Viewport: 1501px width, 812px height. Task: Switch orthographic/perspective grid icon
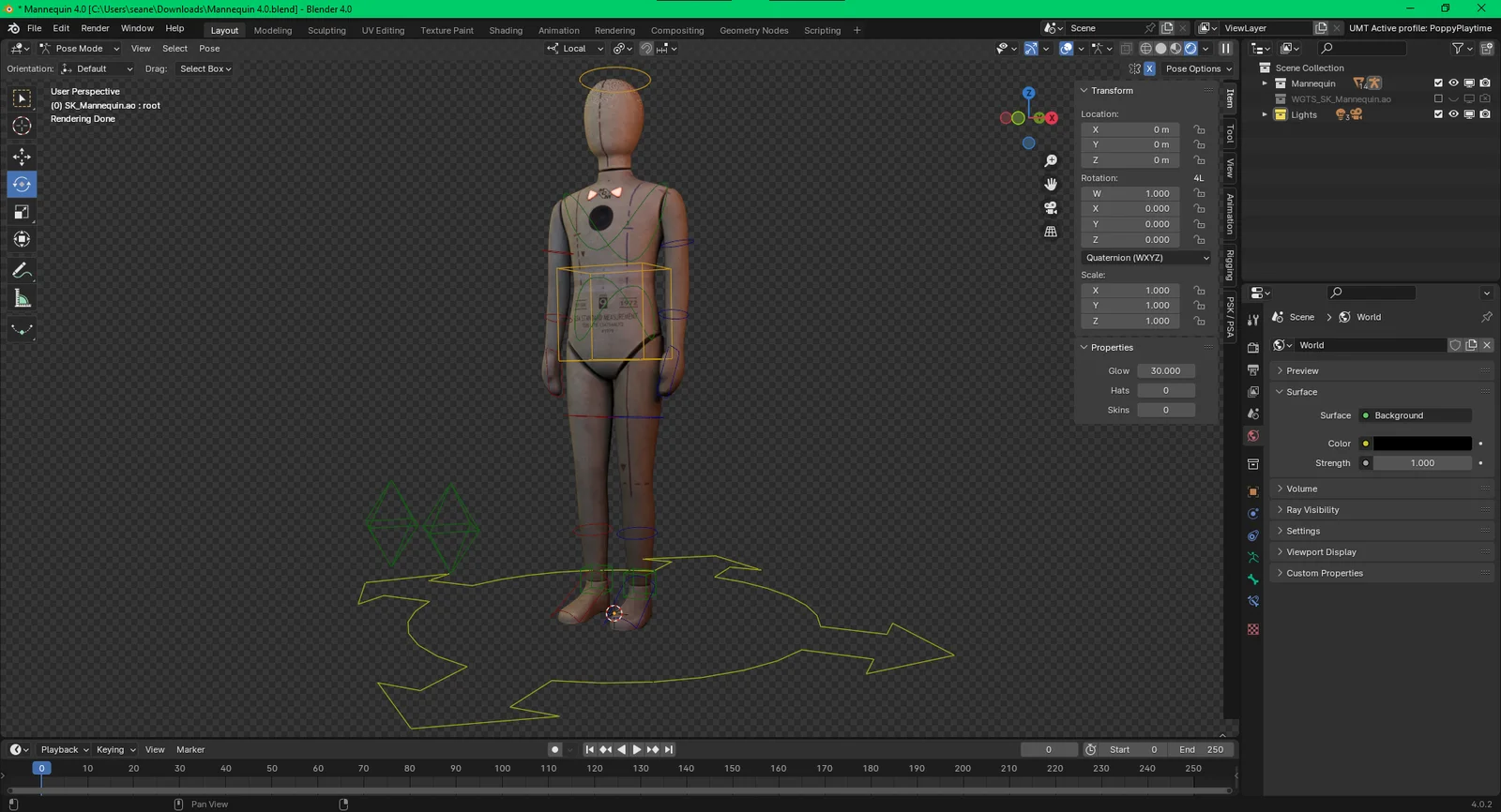pyautogui.click(x=1051, y=232)
